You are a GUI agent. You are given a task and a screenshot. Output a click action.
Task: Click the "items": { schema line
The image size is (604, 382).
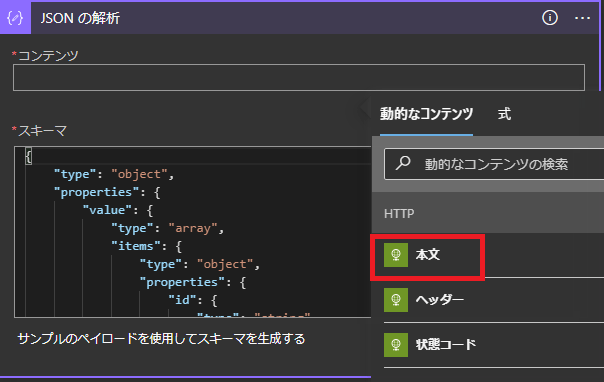point(146,246)
